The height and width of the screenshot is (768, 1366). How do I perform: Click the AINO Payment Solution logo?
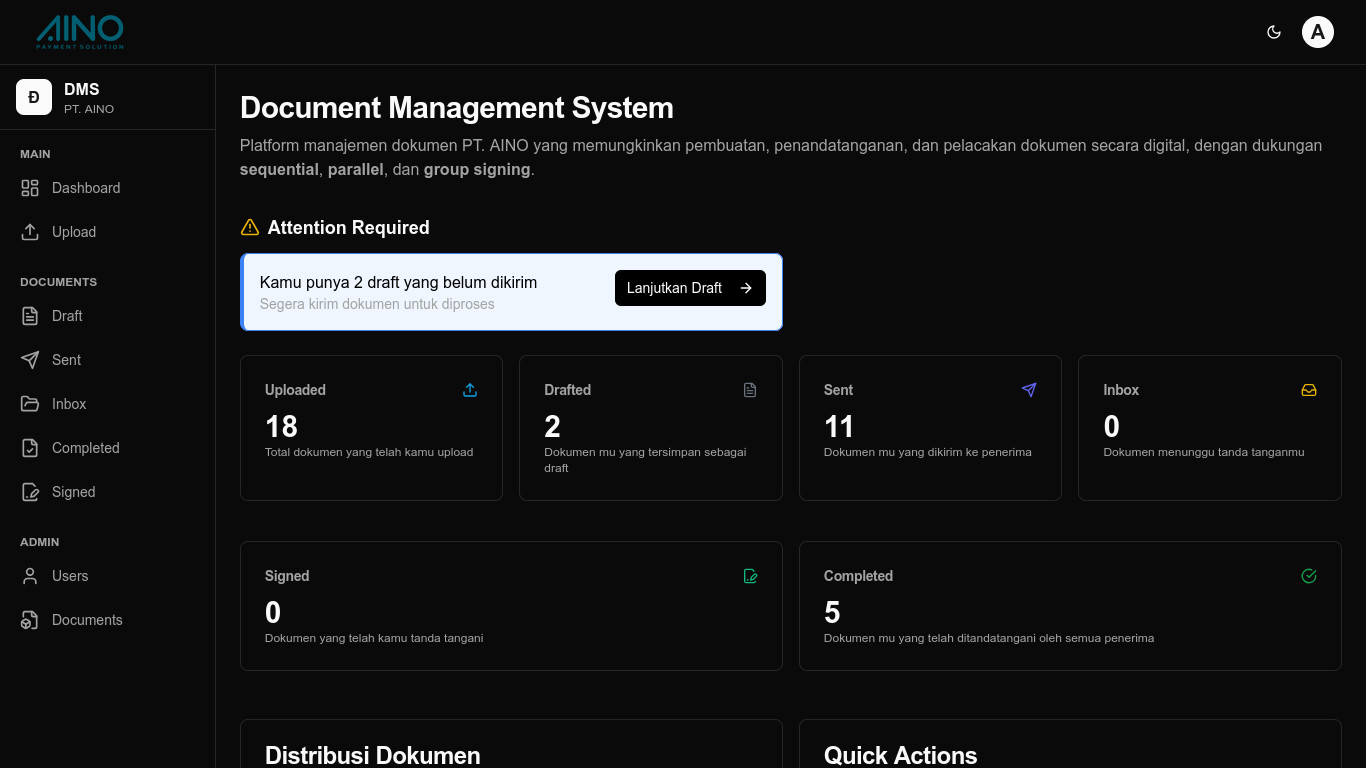(x=78, y=31)
